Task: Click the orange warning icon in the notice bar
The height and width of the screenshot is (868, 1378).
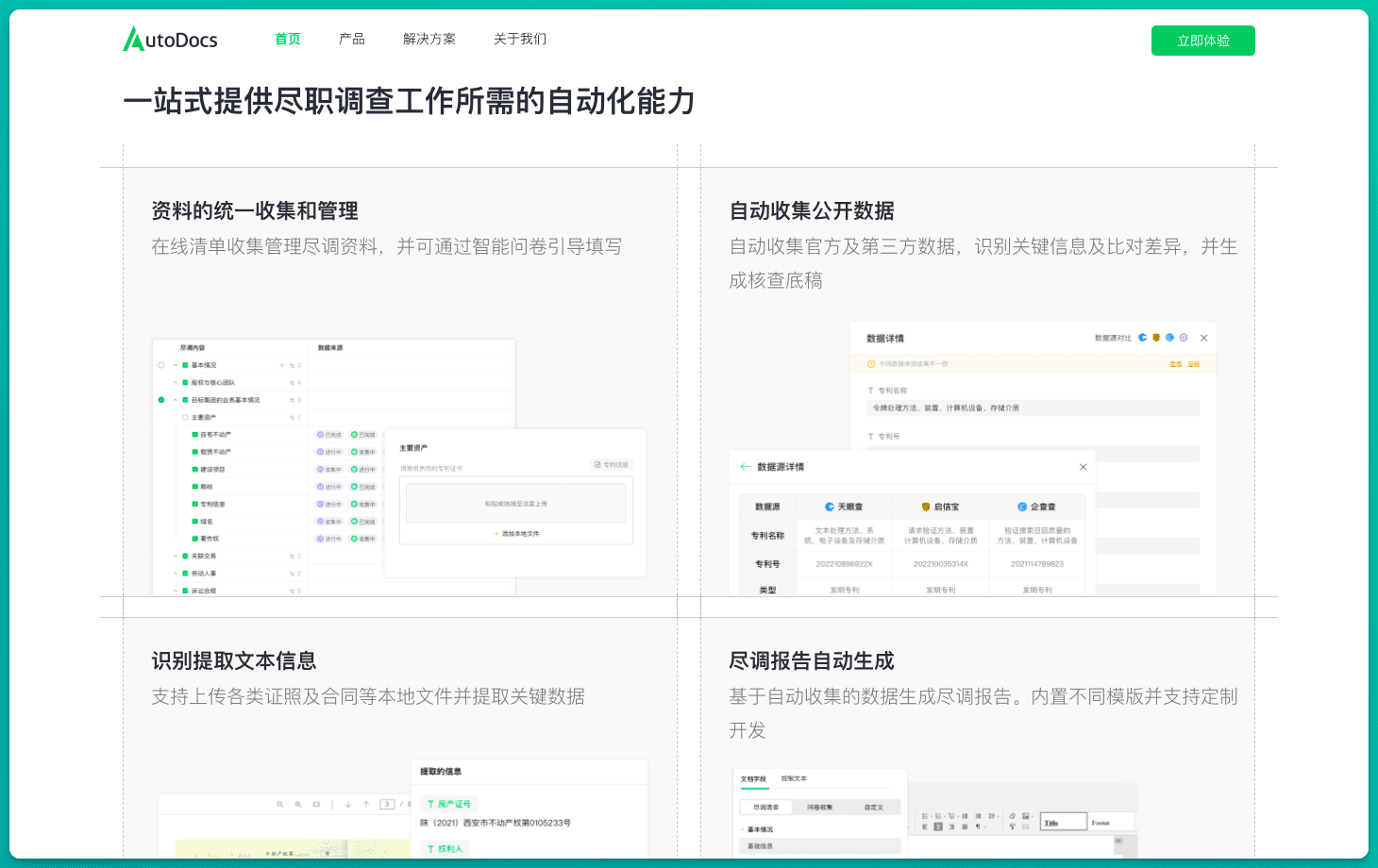Action: coord(870,363)
